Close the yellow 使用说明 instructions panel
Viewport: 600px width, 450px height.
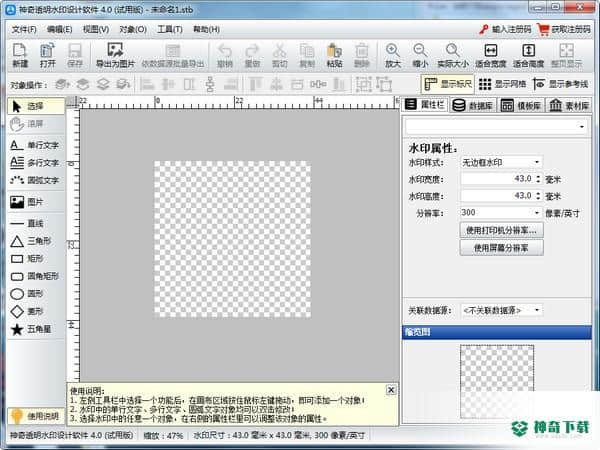pos(391,390)
